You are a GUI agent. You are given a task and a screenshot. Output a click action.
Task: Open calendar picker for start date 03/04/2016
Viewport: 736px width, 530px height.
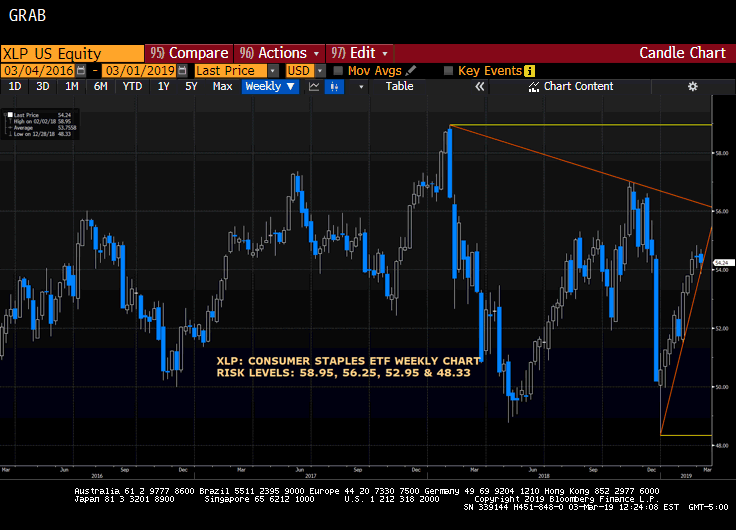pos(81,71)
